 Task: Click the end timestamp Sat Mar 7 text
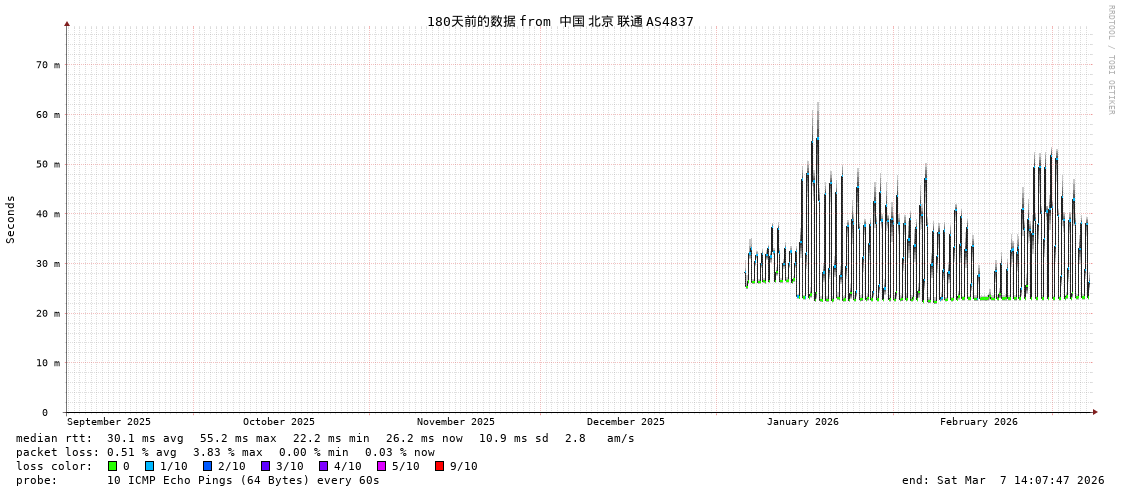click(1003, 480)
